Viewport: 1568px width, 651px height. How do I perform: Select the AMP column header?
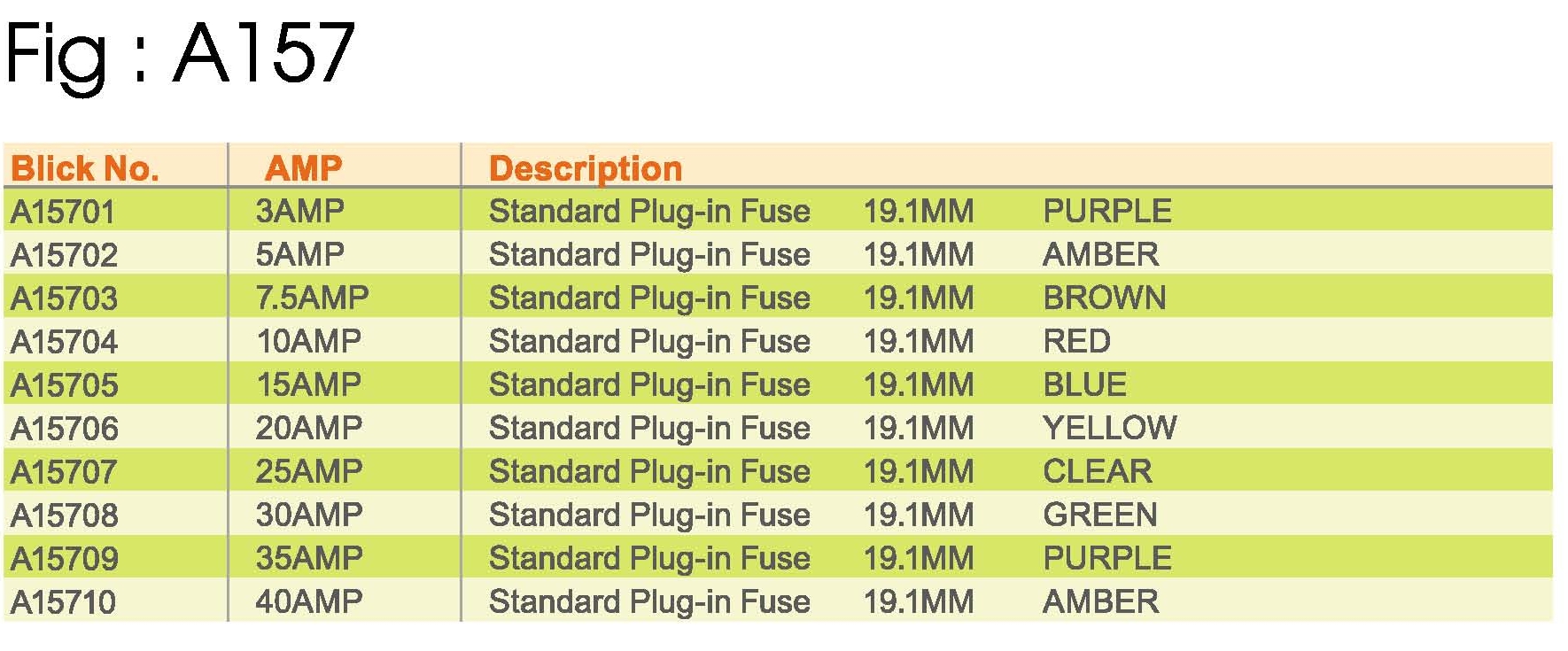303,168
